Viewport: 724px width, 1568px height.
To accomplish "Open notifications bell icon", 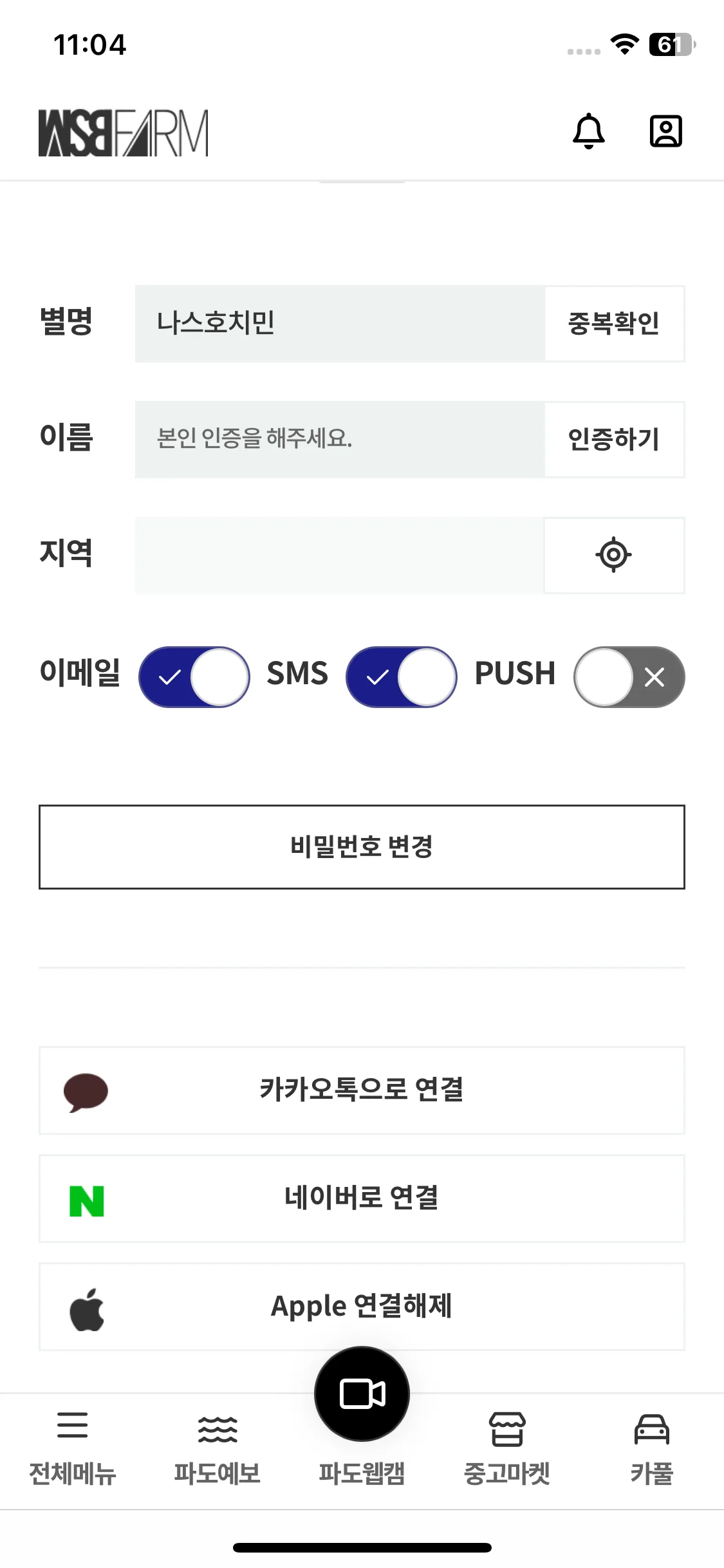I will click(588, 131).
